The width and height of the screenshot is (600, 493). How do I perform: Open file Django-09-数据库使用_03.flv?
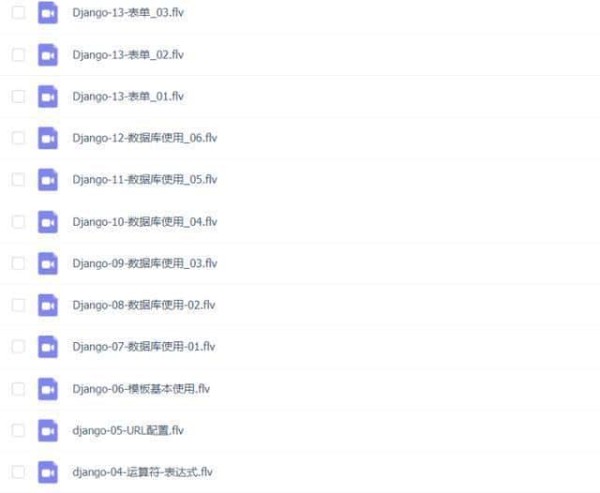(145, 263)
